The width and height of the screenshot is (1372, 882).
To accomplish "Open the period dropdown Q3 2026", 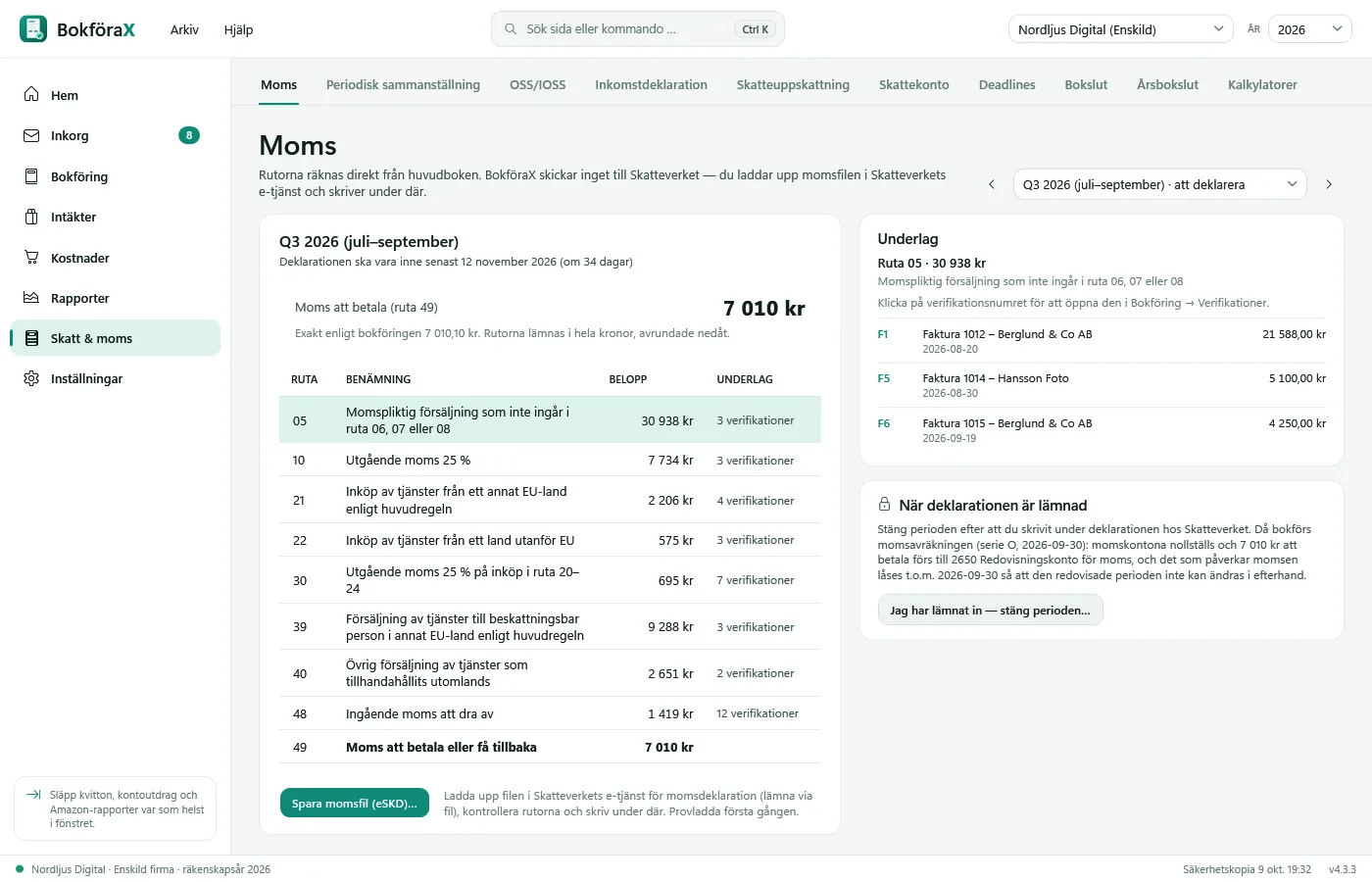I will pos(1159,184).
